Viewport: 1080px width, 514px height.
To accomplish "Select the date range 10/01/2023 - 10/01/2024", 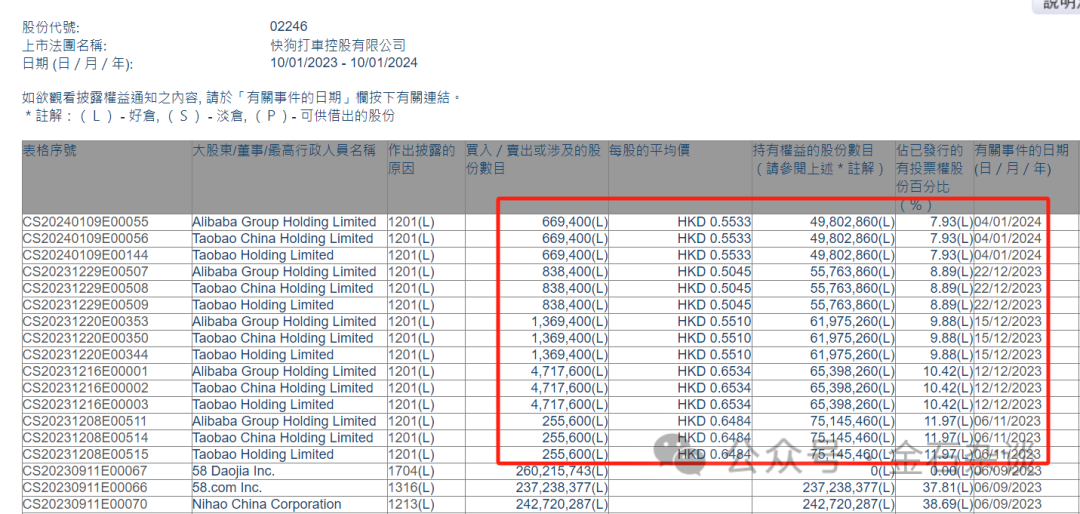I will [x=344, y=63].
